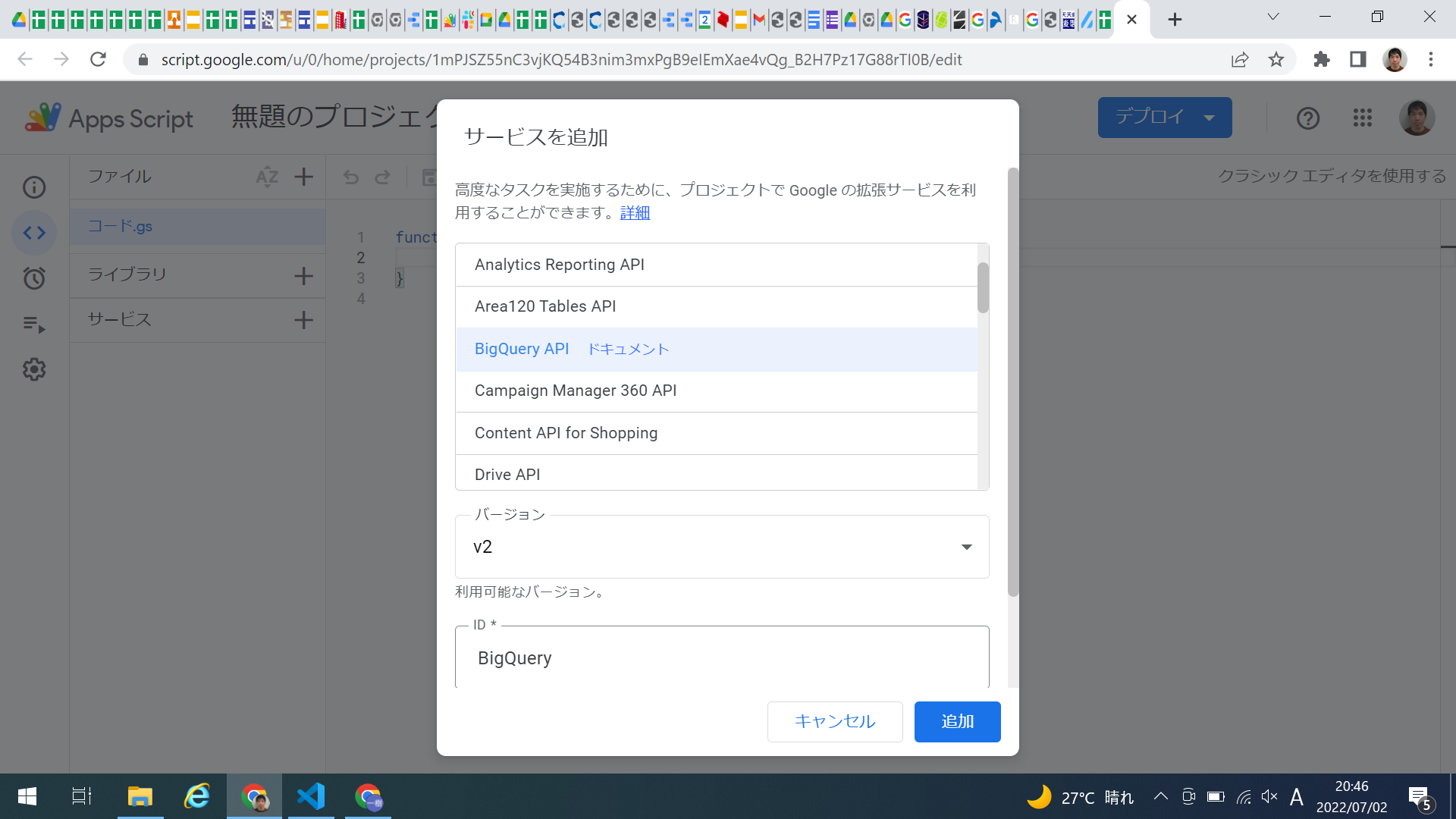Open the browser extensions puzzle icon
Screen dimensions: 1456x819
(x=1322, y=59)
